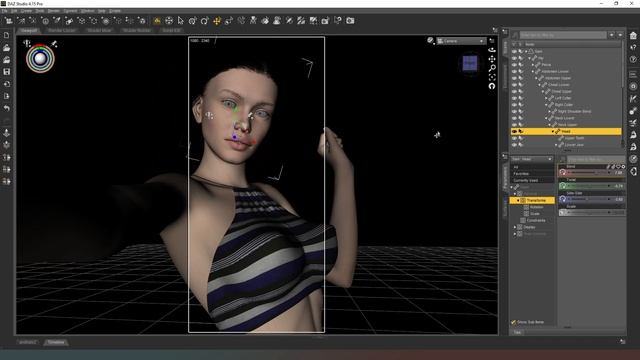This screenshot has width=640, height=360.
Task: Click the Scene pane search filter field
Action: click(563, 36)
